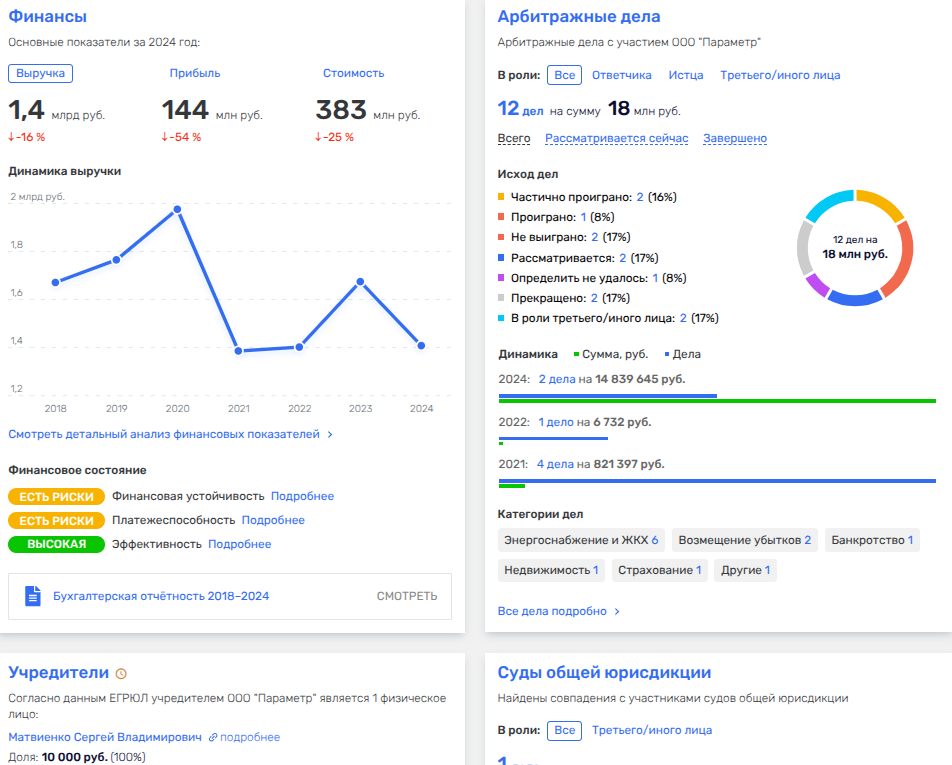Switch chart to Прибыль metric
Screen dimensions: 952x765
(x=195, y=73)
